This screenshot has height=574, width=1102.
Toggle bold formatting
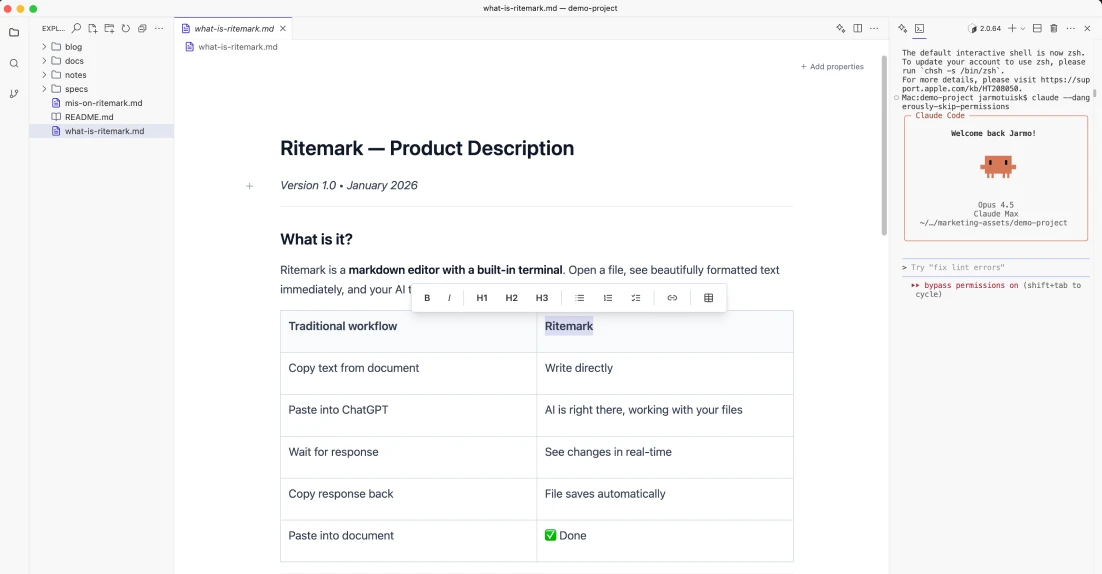(427, 298)
